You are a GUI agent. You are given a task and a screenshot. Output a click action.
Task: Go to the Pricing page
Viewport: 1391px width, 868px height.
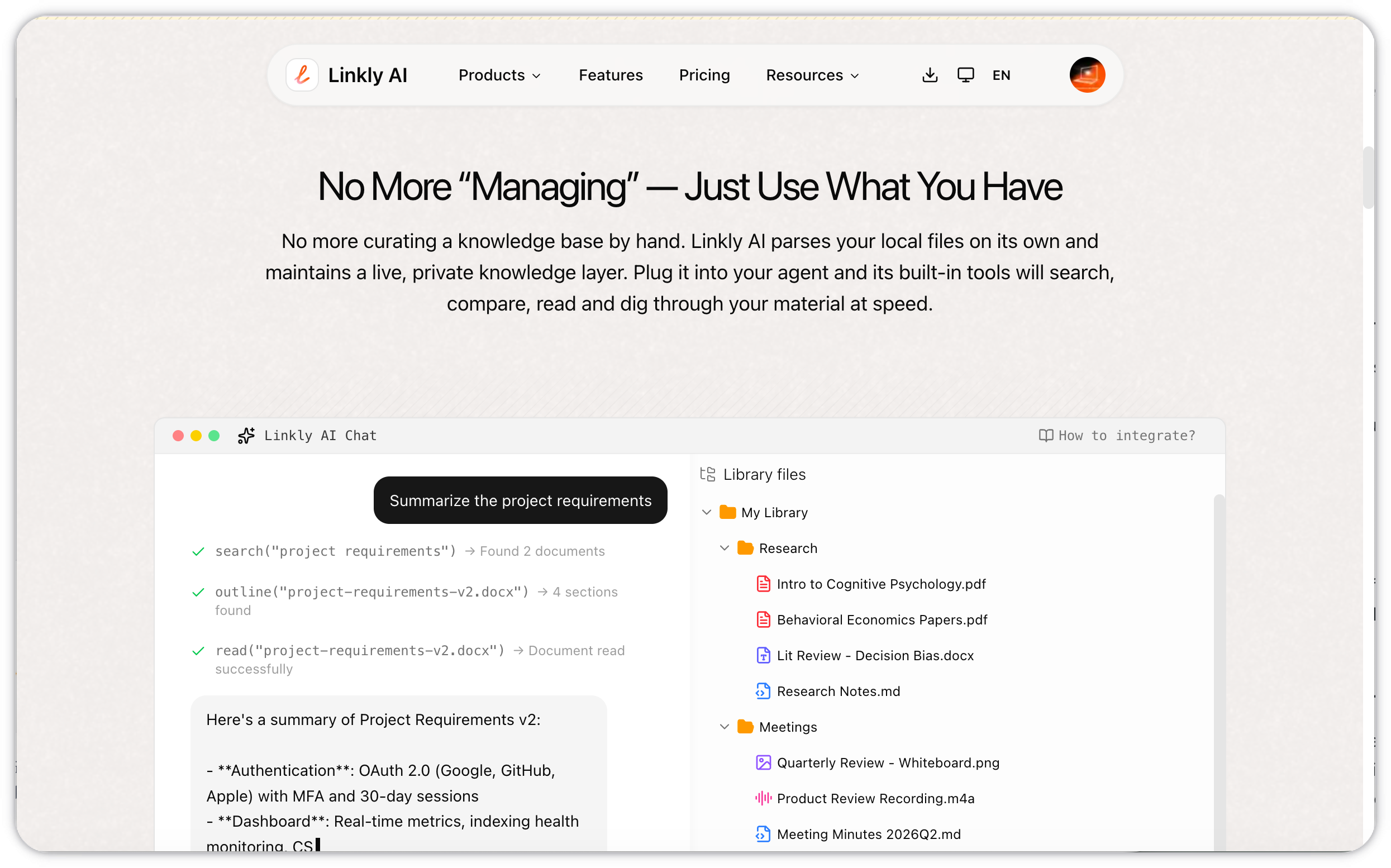[704, 75]
